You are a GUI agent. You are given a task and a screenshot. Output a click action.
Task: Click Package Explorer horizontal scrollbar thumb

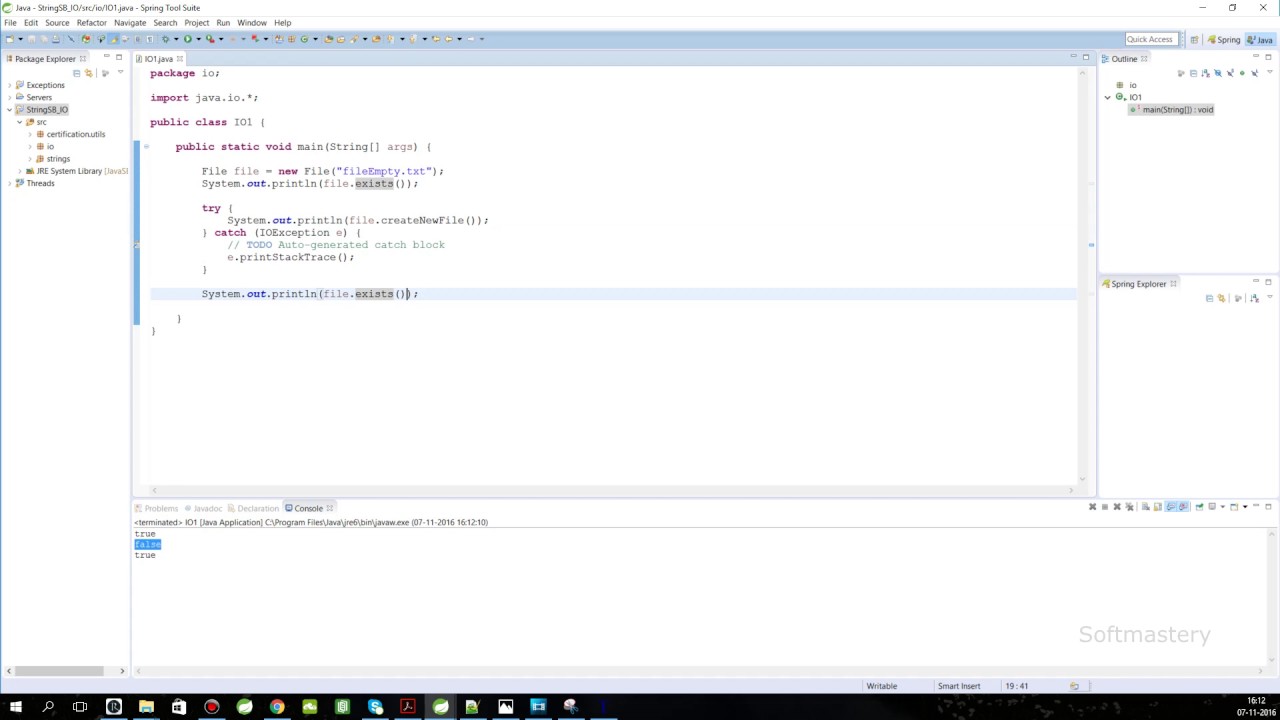(x=59, y=670)
